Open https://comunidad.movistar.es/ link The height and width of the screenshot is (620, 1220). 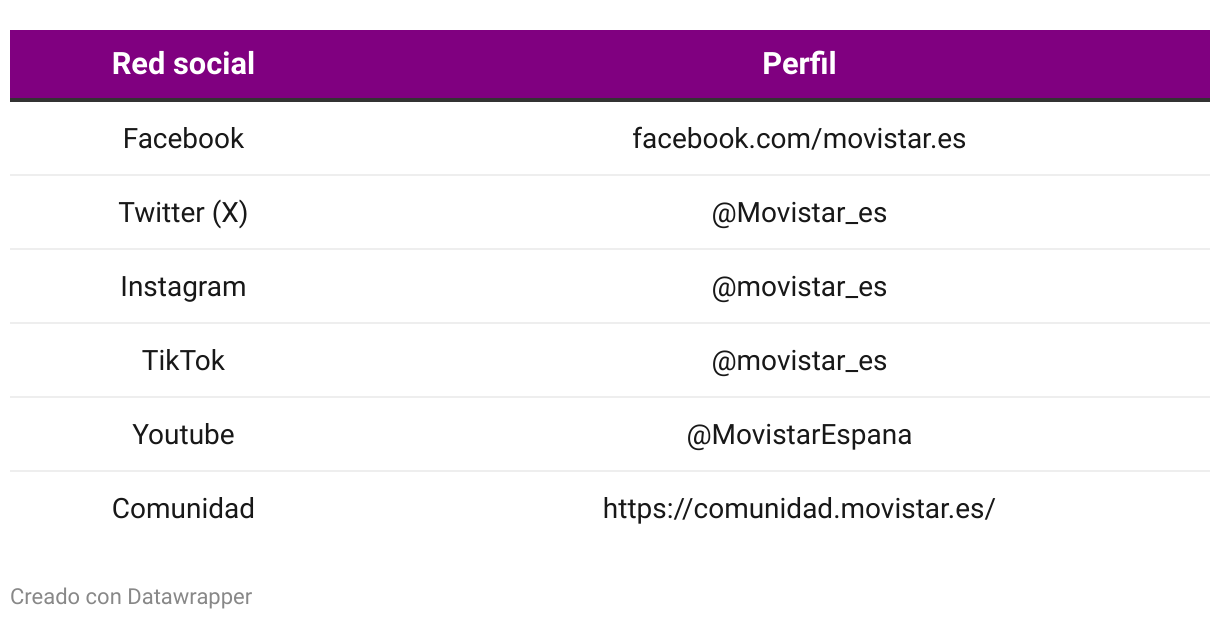tap(799, 508)
